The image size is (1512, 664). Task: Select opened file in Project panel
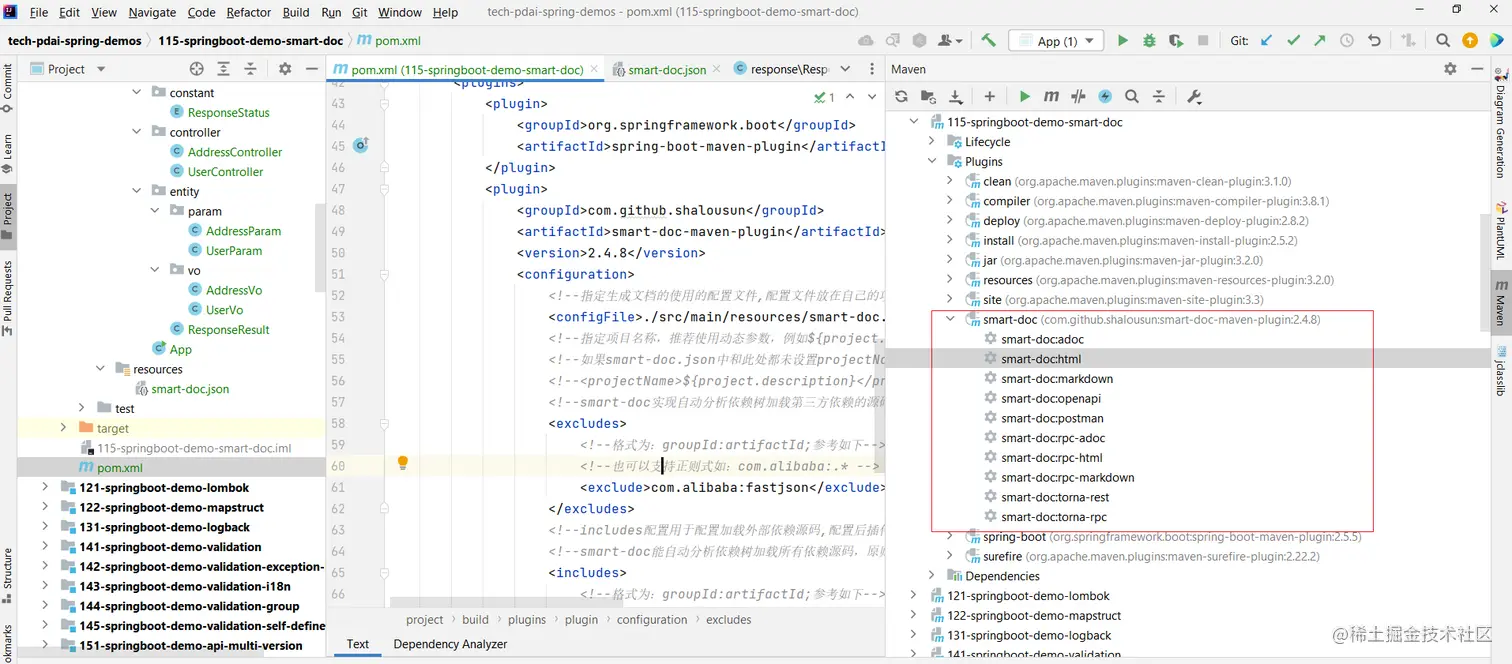point(197,69)
